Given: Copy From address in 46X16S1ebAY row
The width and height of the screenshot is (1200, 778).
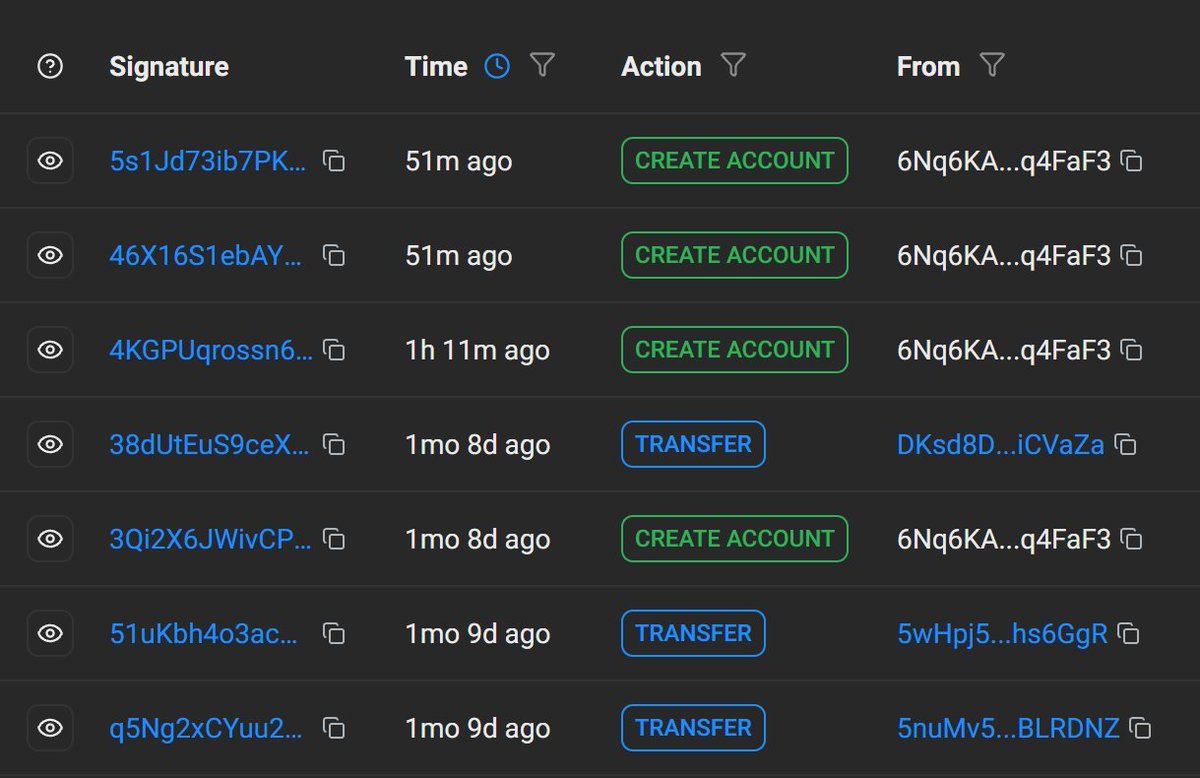Looking at the screenshot, I should coord(1131,255).
